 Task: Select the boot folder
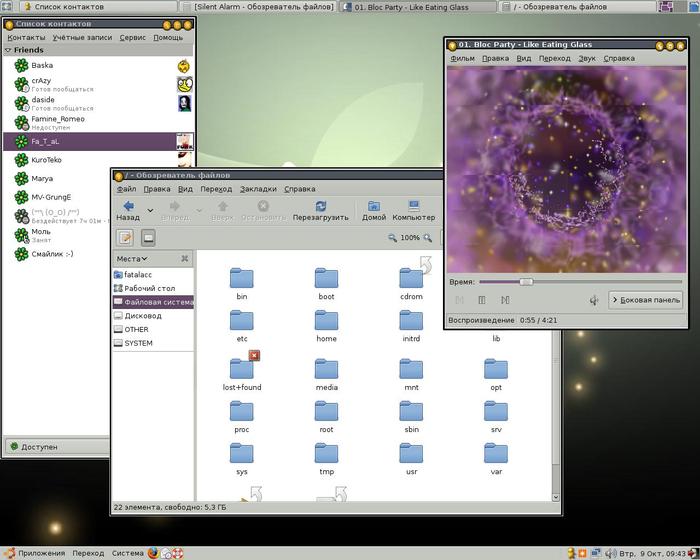[326, 284]
